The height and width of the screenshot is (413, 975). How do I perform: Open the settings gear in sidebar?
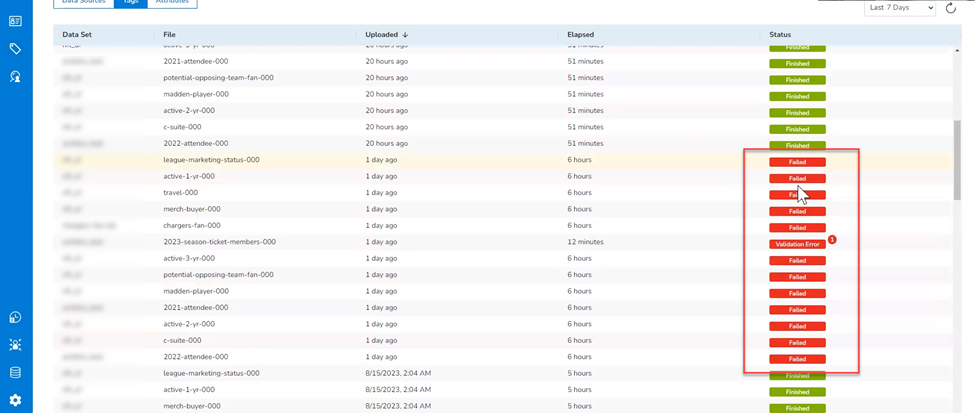click(x=16, y=400)
